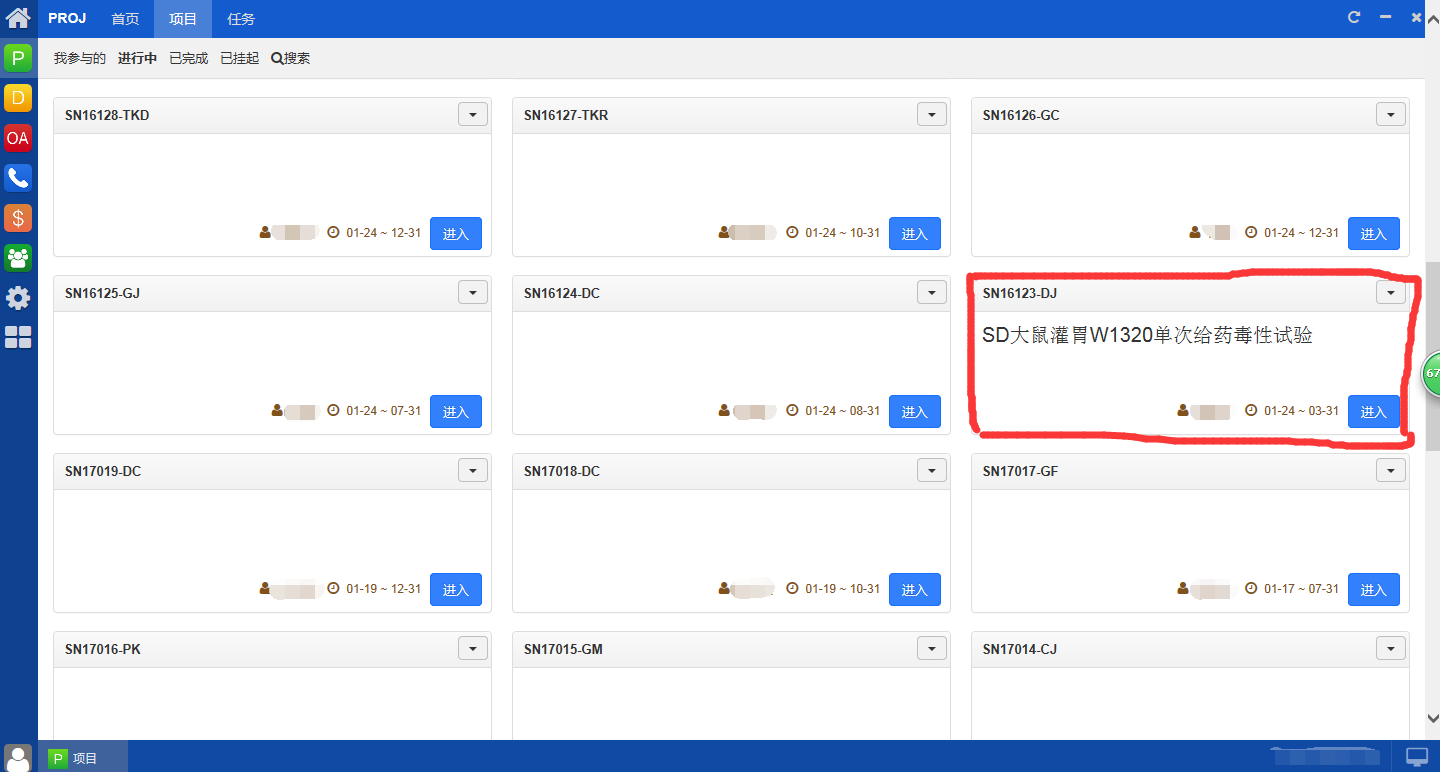Click the user avatar icon at bottom left
The width and height of the screenshot is (1440, 772).
[18, 758]
